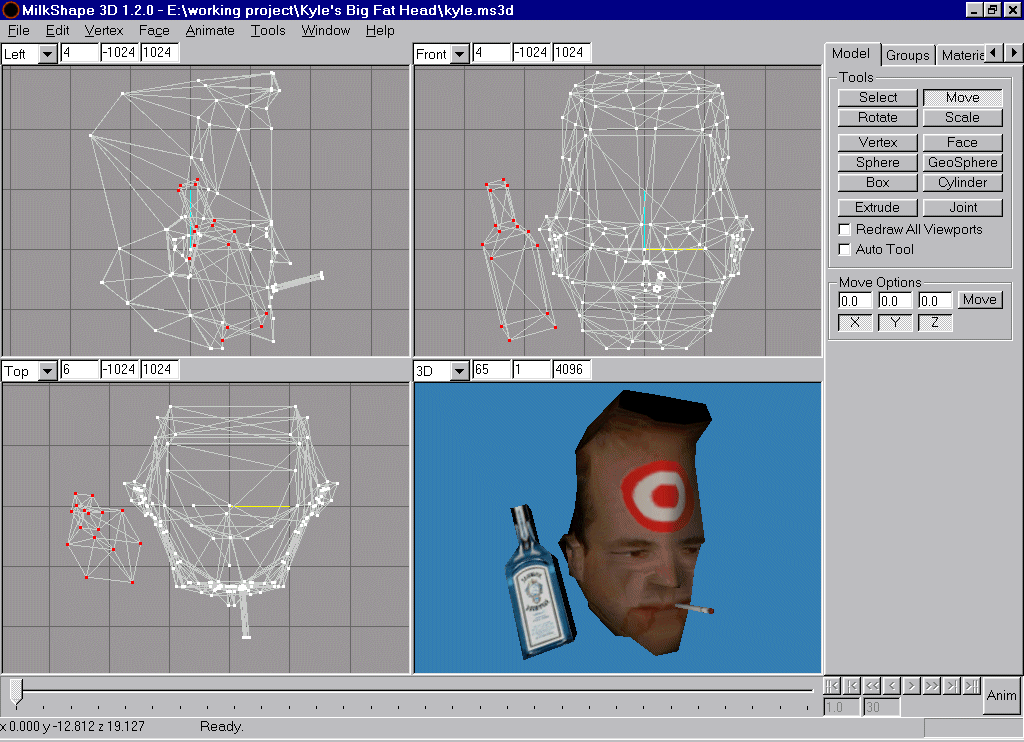The image size is (1024, 742).
Task: Toggle the Z axis in Move Options
Action: point(934,322)
